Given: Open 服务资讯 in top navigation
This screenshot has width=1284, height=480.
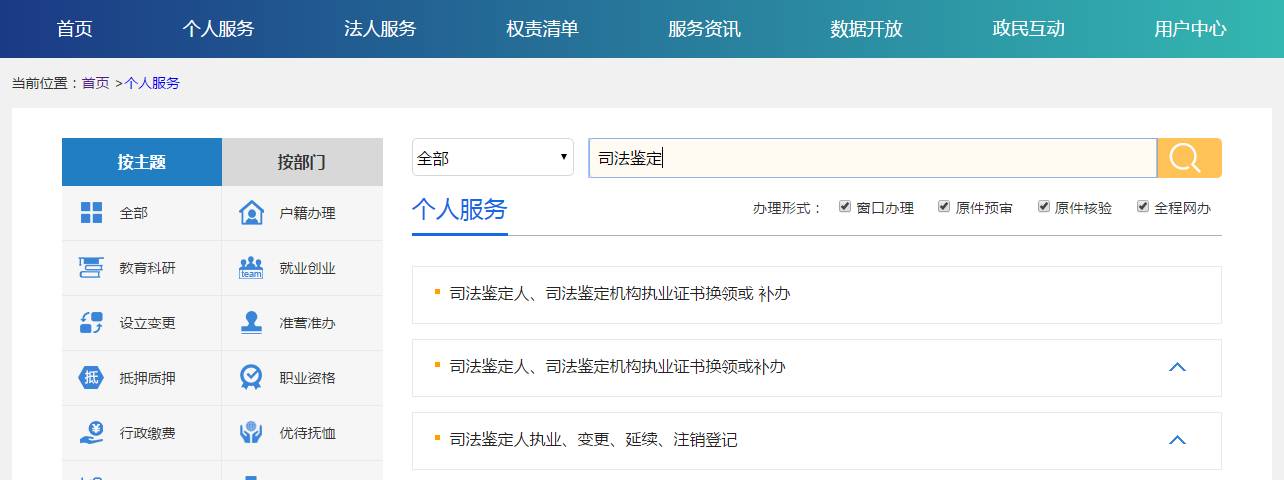Looking at the screenshot, I should [704, 29].
